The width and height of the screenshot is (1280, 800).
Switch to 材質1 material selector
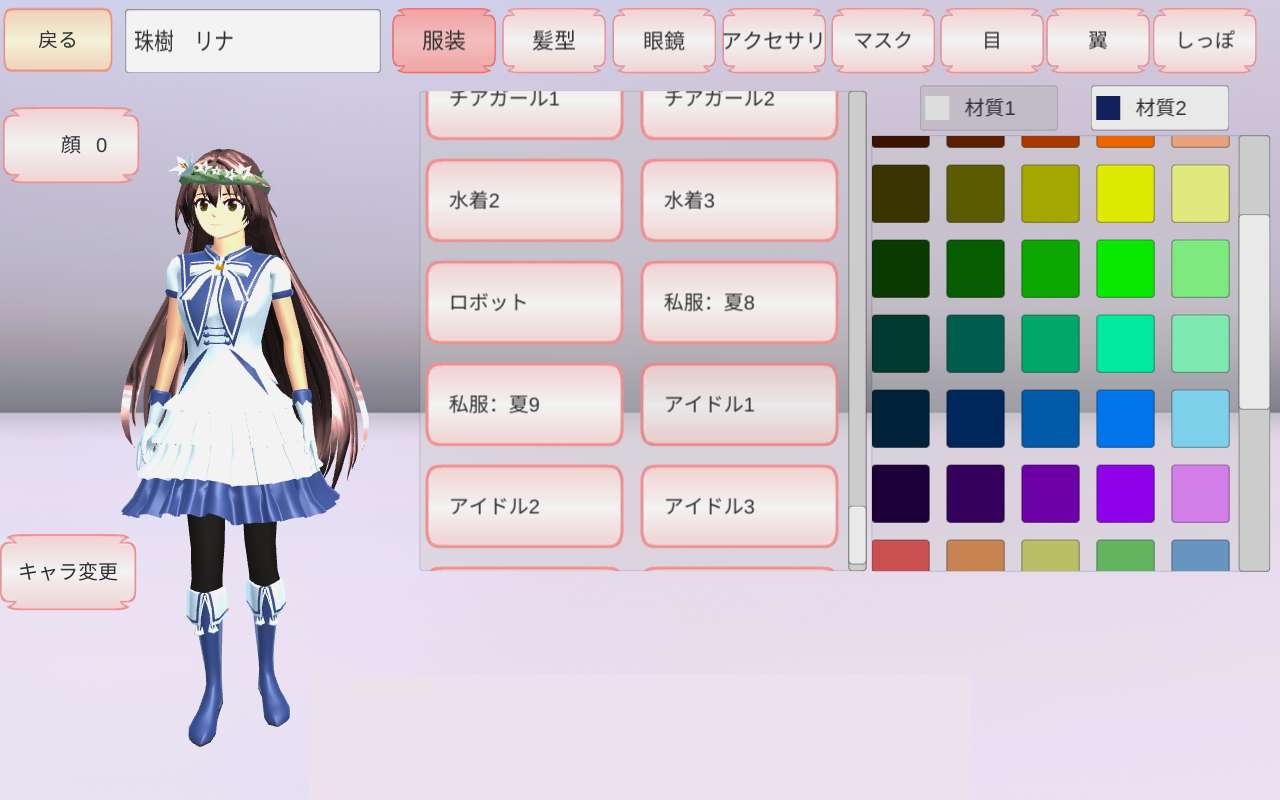coord(989,108)
